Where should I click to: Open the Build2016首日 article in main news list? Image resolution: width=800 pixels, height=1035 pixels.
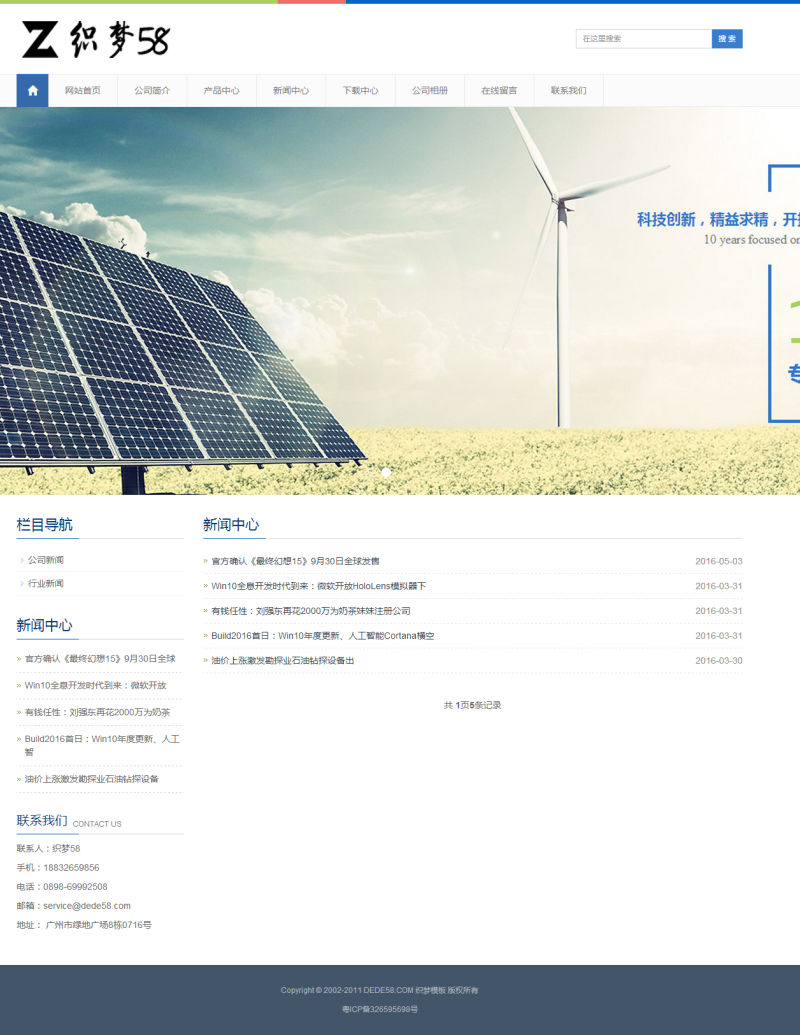tap(322, 636)
